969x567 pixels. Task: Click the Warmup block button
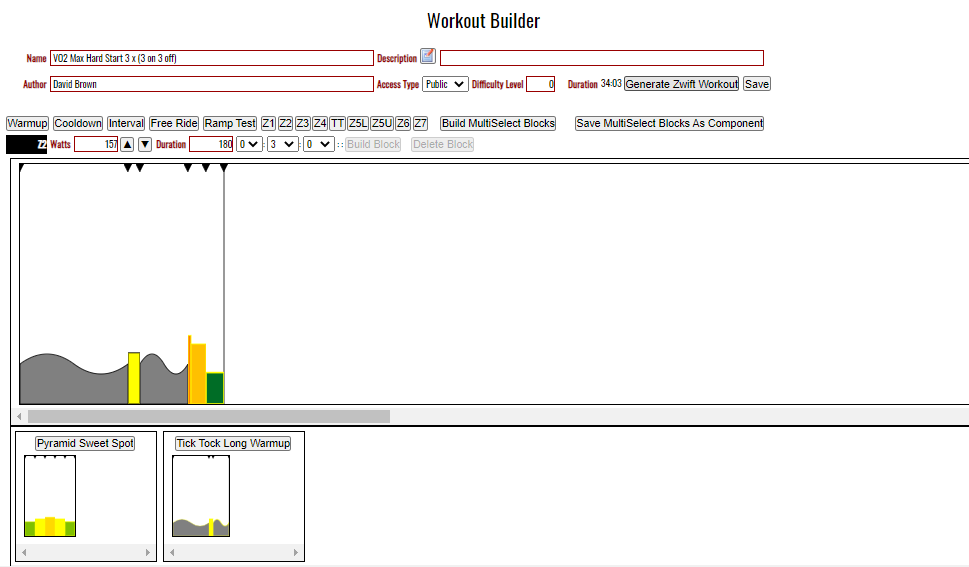tap(27, 123)
